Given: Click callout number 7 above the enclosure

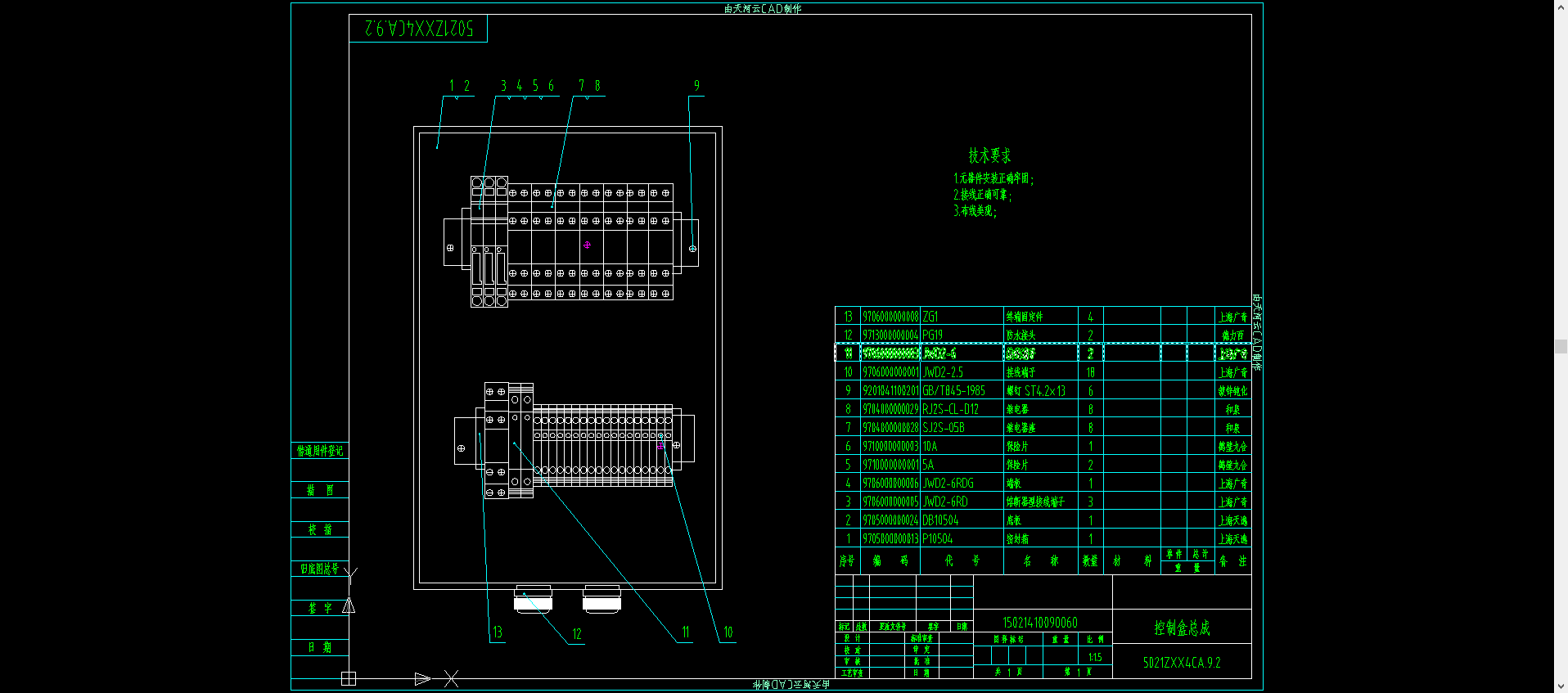Looking at the screenshot, I should coord(581,86).
